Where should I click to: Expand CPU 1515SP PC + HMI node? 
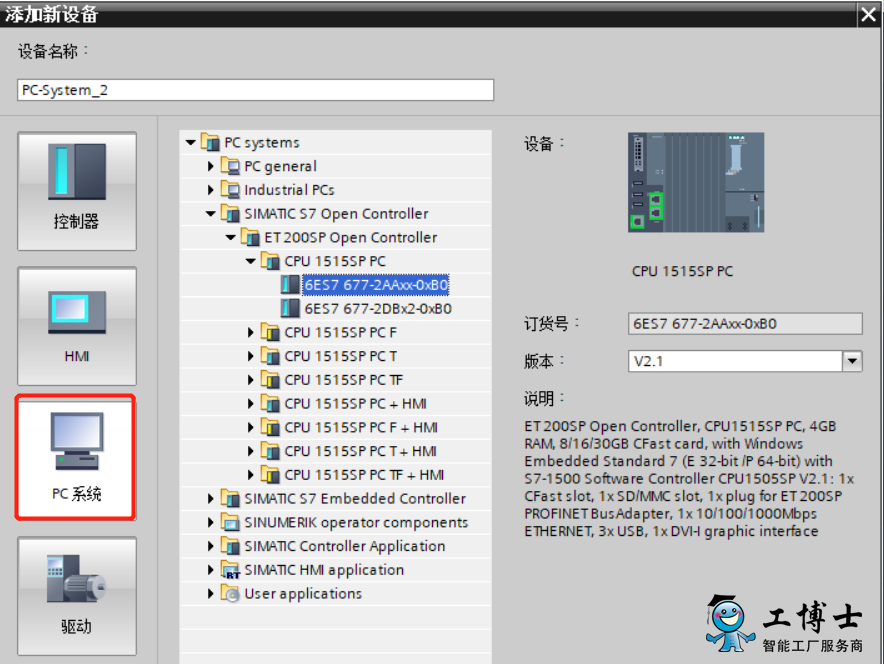[x=250, y=404]
